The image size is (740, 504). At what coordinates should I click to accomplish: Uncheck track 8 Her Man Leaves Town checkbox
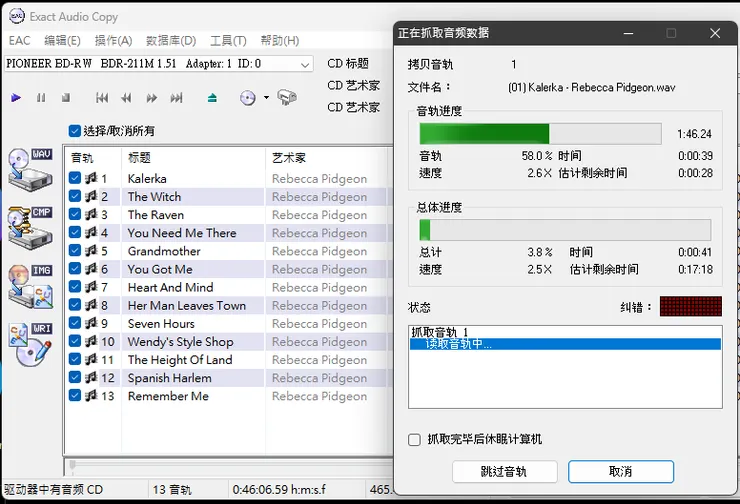point(75,305)
